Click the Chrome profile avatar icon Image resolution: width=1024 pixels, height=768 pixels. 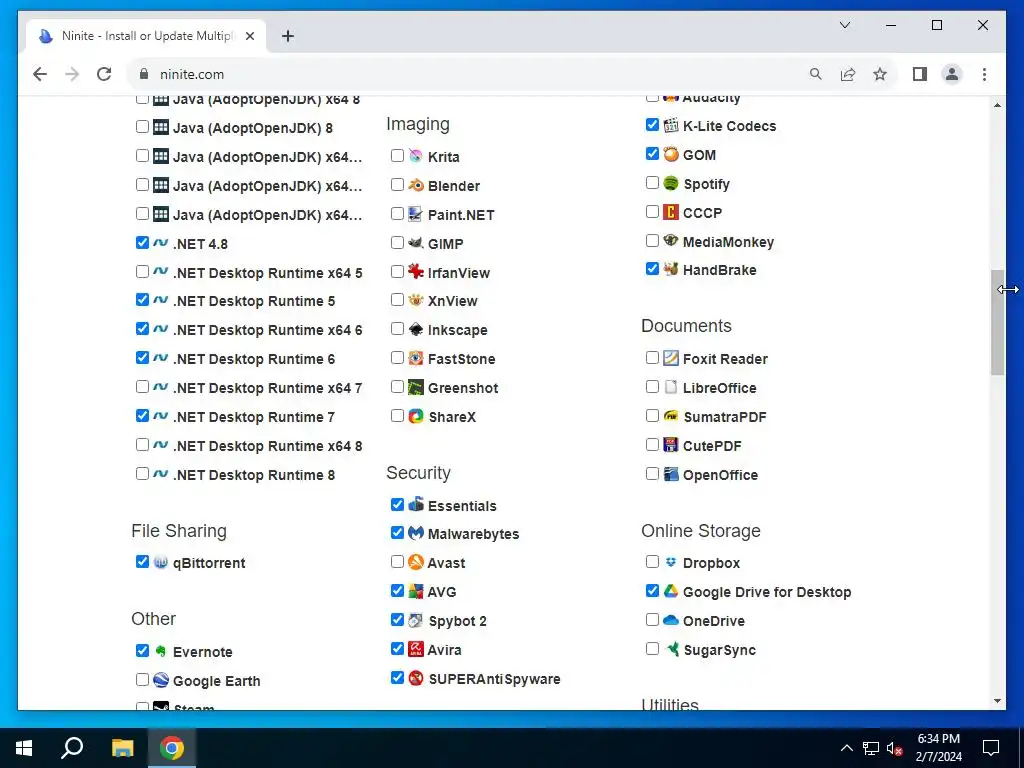(952, 74)
